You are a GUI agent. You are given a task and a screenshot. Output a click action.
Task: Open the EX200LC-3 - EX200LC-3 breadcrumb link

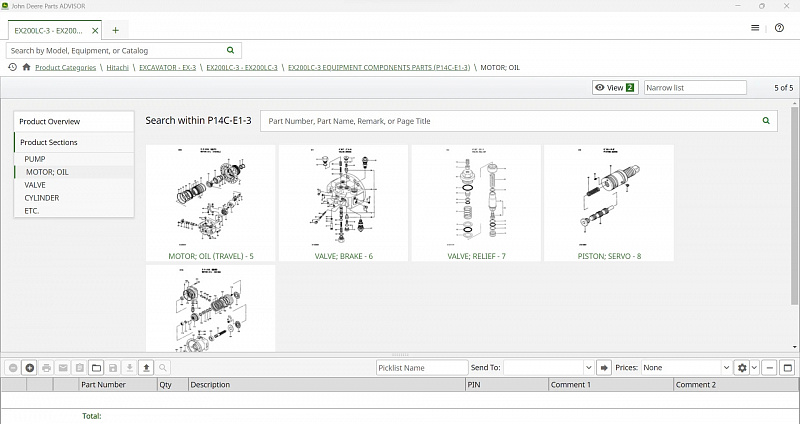[x=242, y=67]
